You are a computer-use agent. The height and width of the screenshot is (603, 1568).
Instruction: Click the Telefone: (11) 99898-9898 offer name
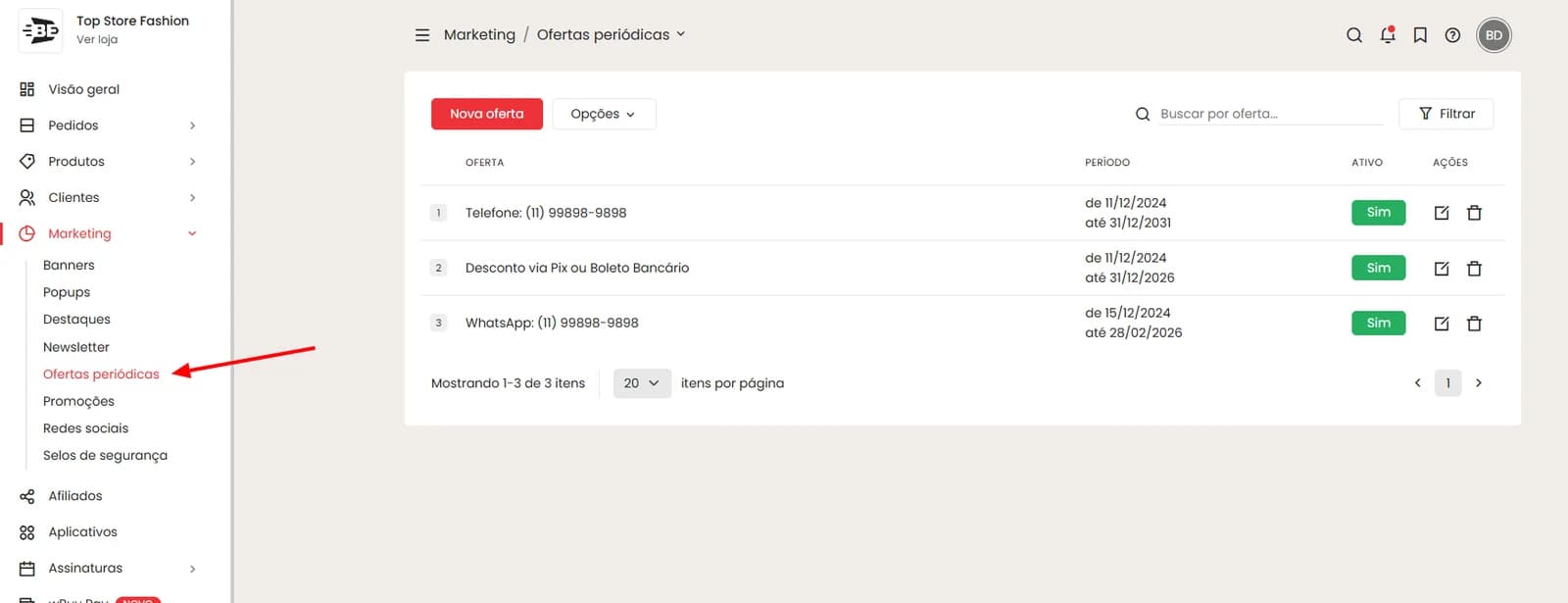546,213
